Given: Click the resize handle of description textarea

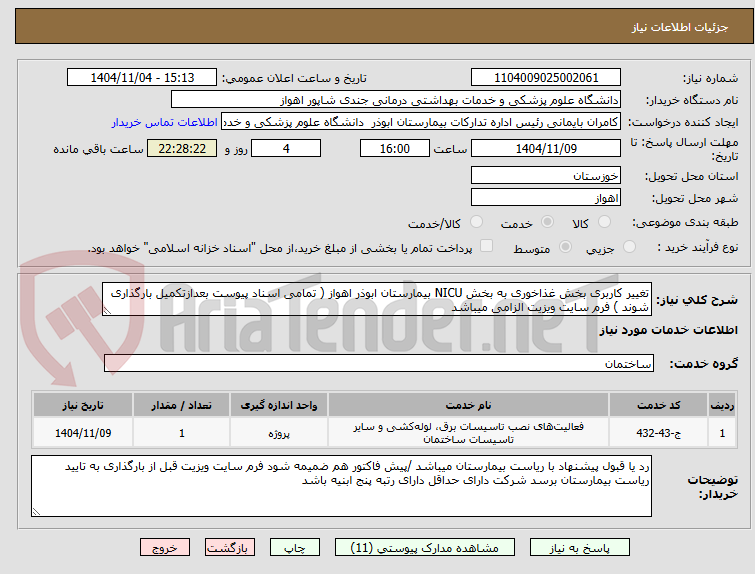Looking at the screenshot, I should [x=107, y=312].
